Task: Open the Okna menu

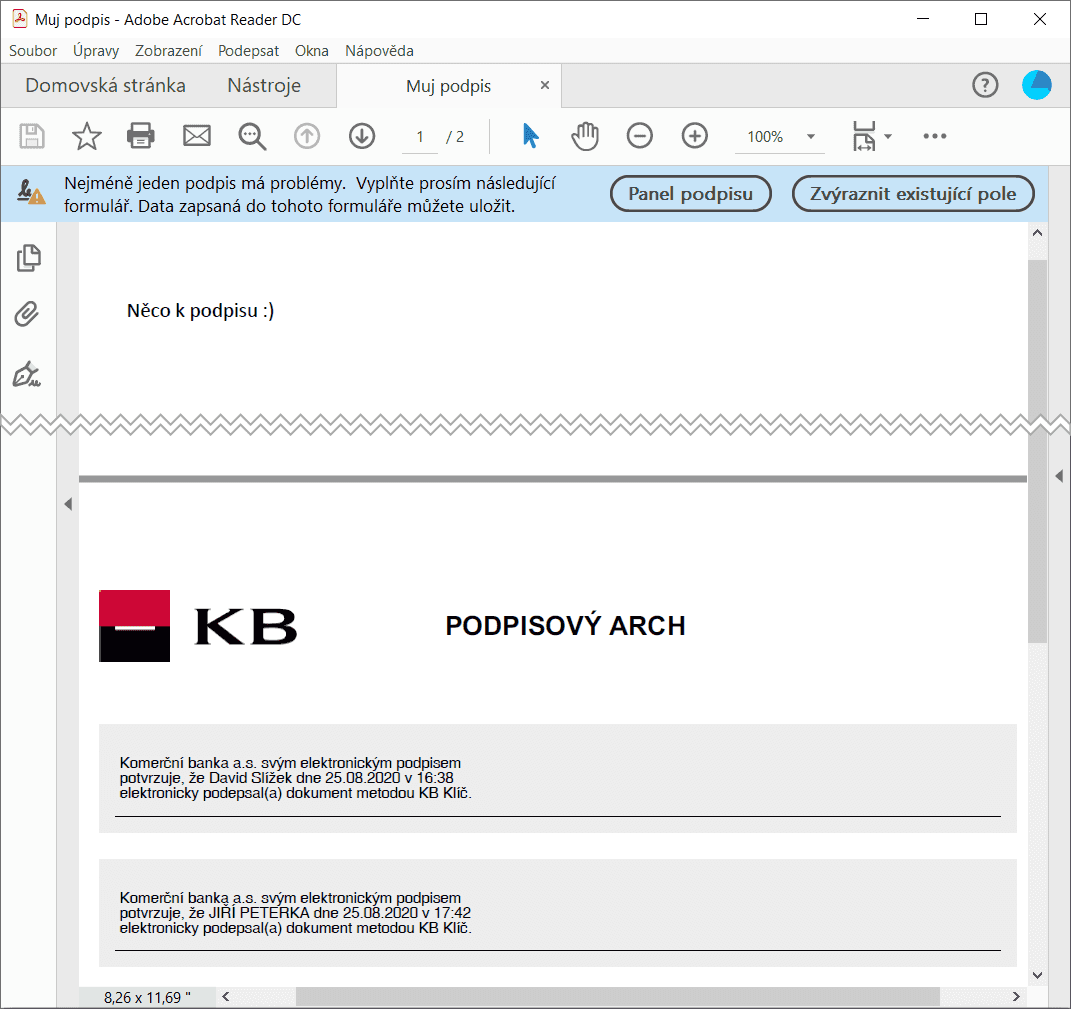Action: (x=311, y=51)
